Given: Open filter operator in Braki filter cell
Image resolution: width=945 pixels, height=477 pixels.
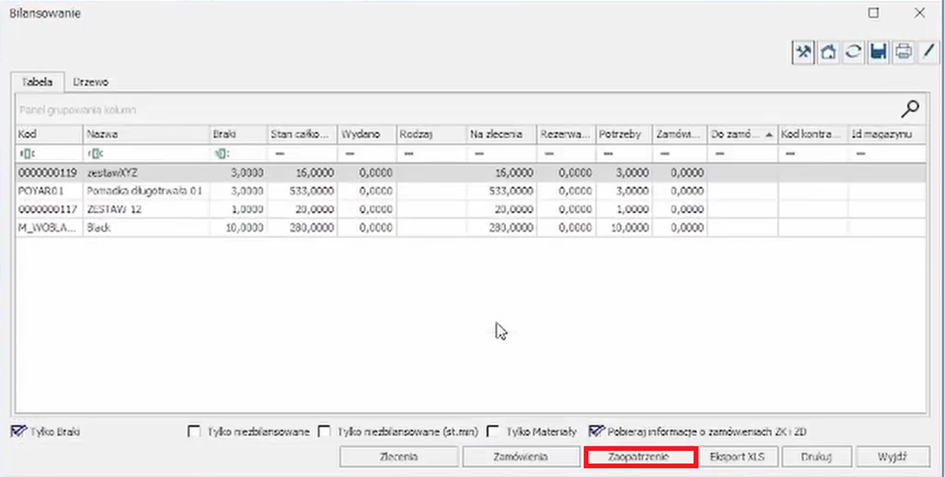Looking at the screenshot, I should 220,154.
